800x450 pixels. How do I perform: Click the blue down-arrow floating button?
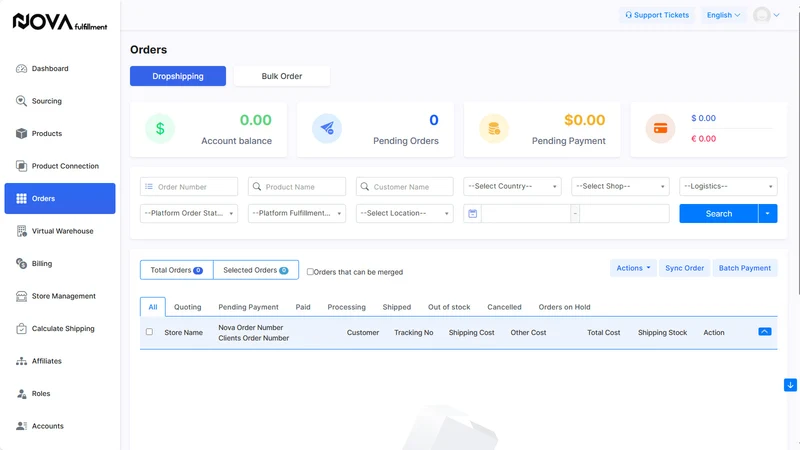coord(790,385)
